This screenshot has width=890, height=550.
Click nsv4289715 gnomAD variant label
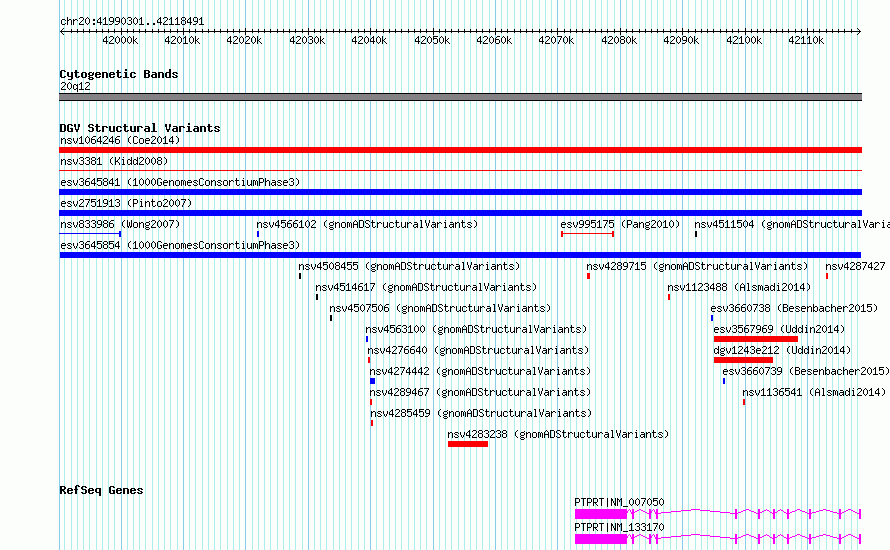coord(697,266)
